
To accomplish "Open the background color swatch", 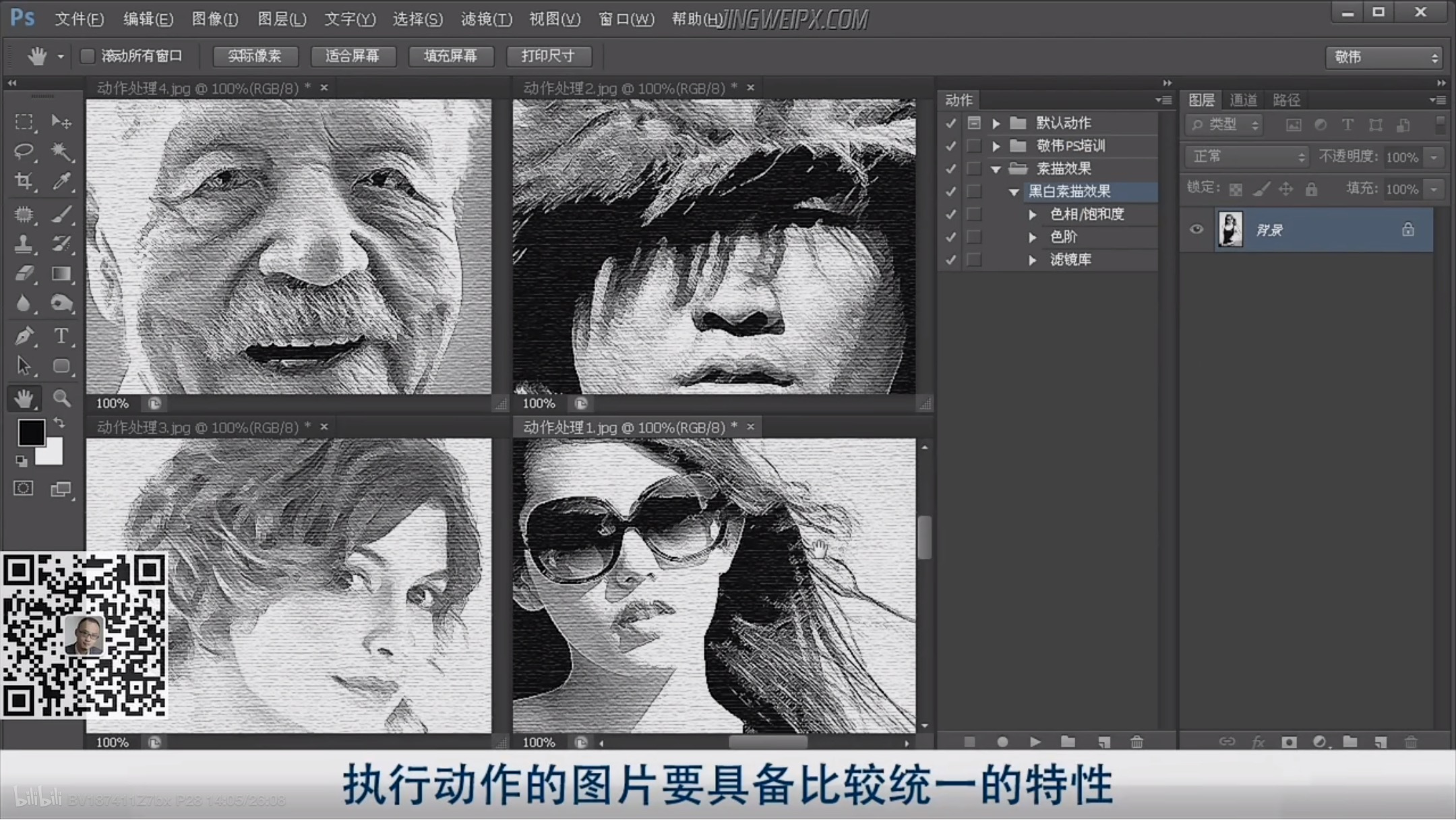I will (53, 456).
